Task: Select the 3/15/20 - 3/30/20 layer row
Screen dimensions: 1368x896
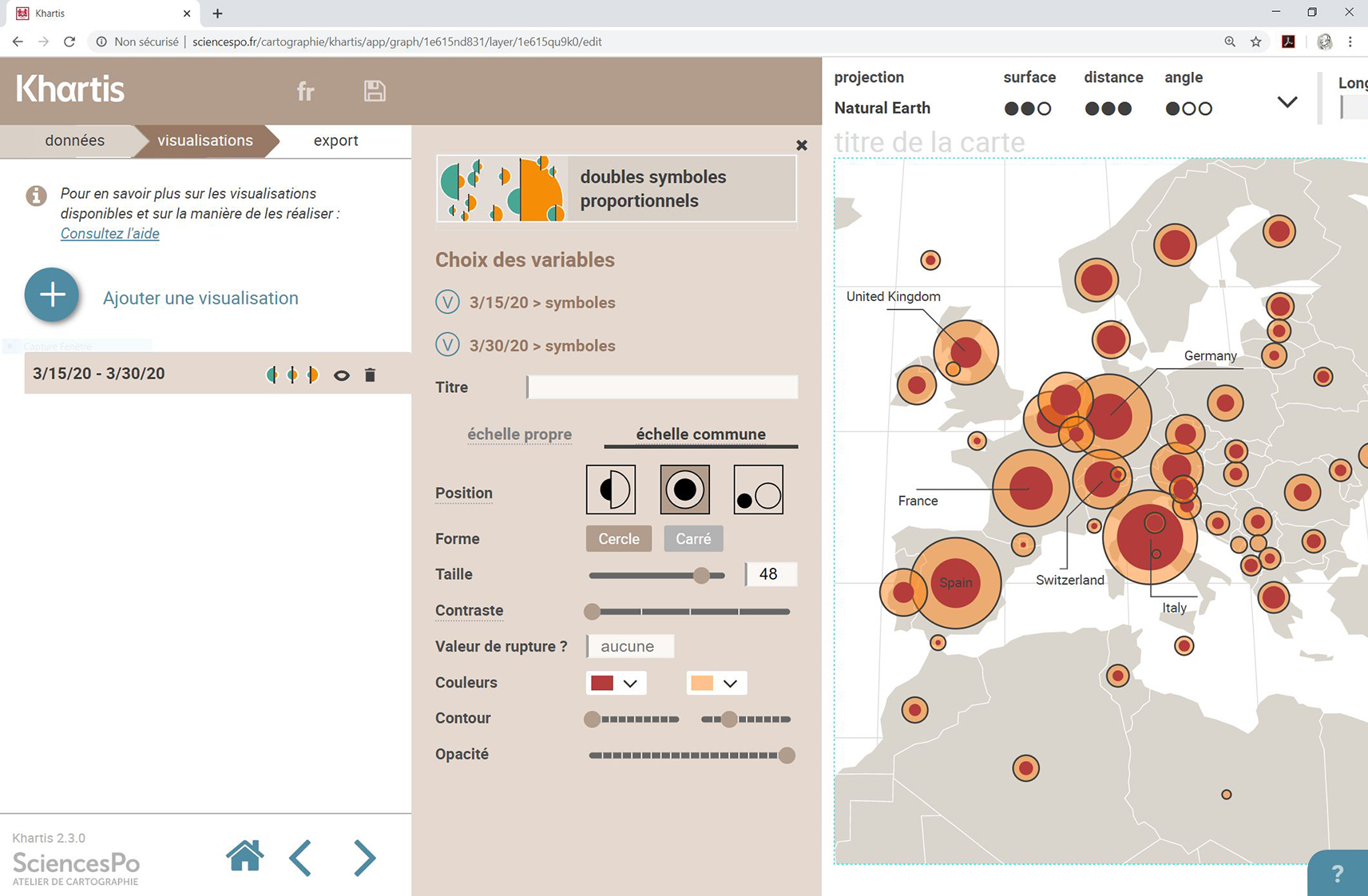Action: (217, 373)
